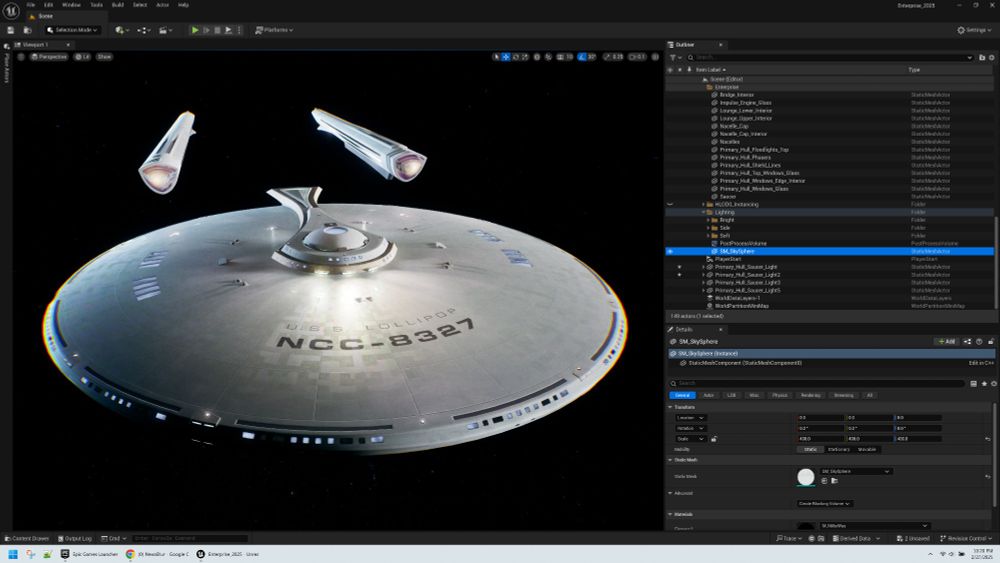The width and height of the screenshot is (1000, 563).
Task: Click the Eject icon next to Stop
Action: coord(228,30)
